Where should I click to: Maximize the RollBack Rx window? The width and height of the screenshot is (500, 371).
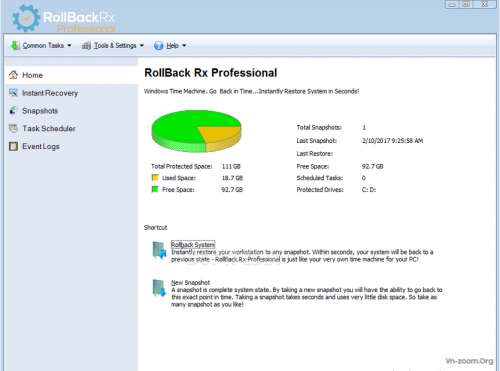pos(466,4)
